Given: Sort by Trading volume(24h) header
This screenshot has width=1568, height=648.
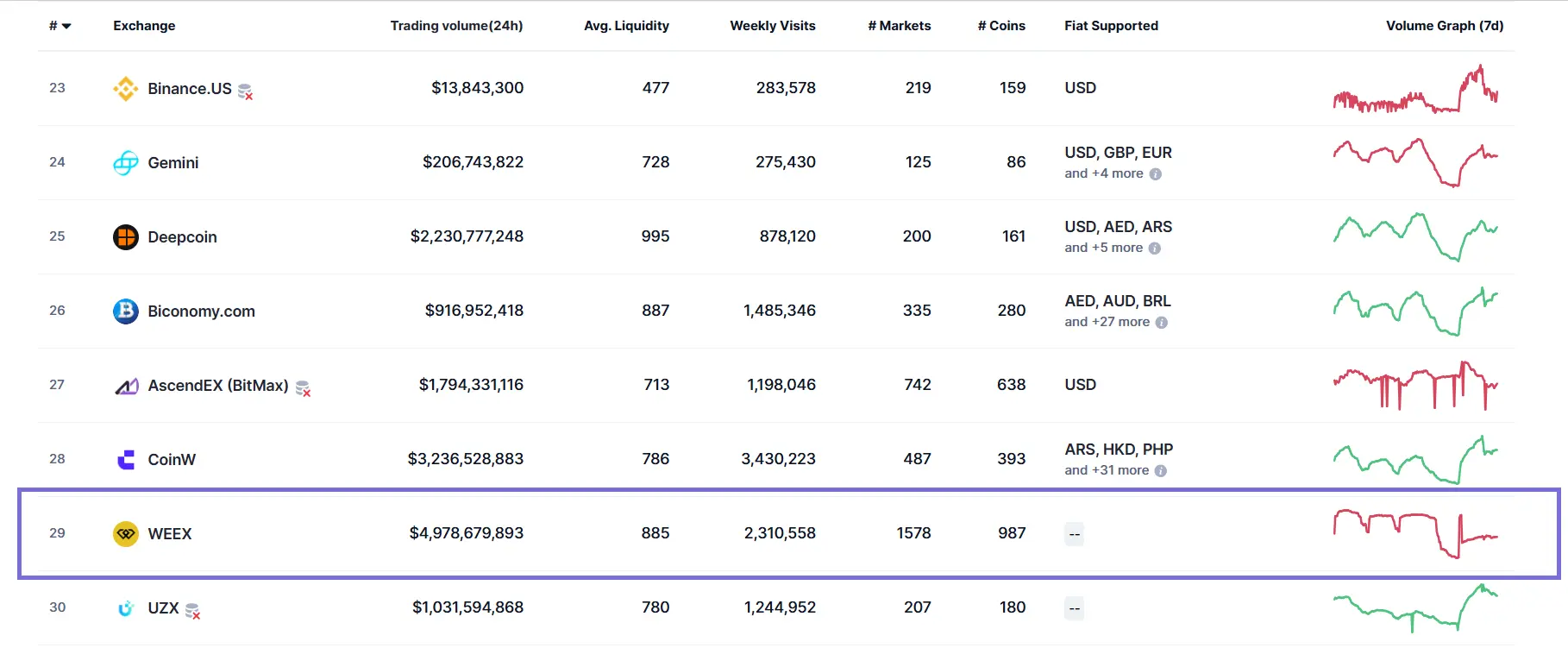Looking at the screenshot, I should (456, 26).
